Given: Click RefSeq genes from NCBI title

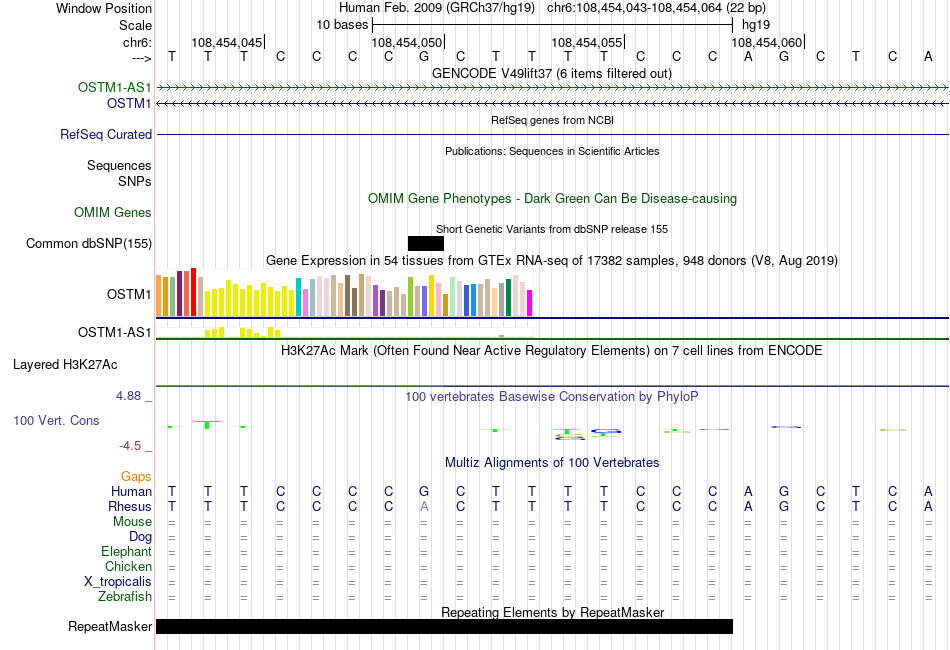Looking at the screenshot, I should point(552,120).
